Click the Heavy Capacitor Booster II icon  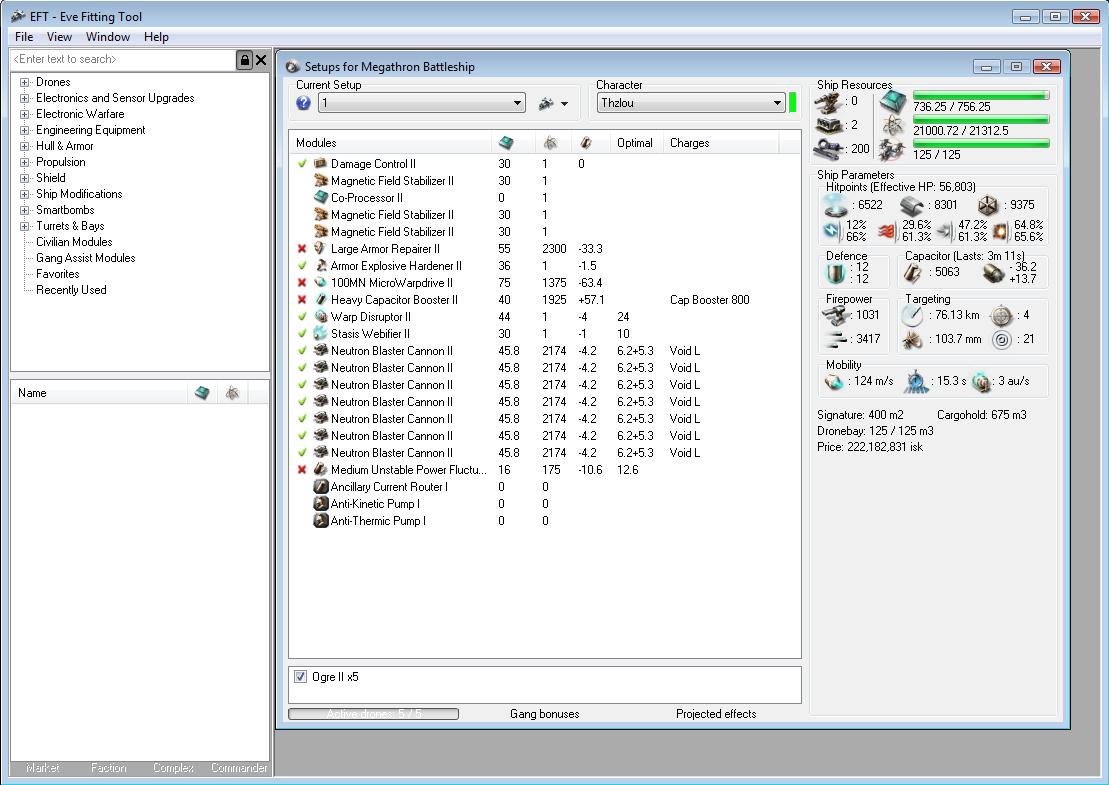point(320,299)
